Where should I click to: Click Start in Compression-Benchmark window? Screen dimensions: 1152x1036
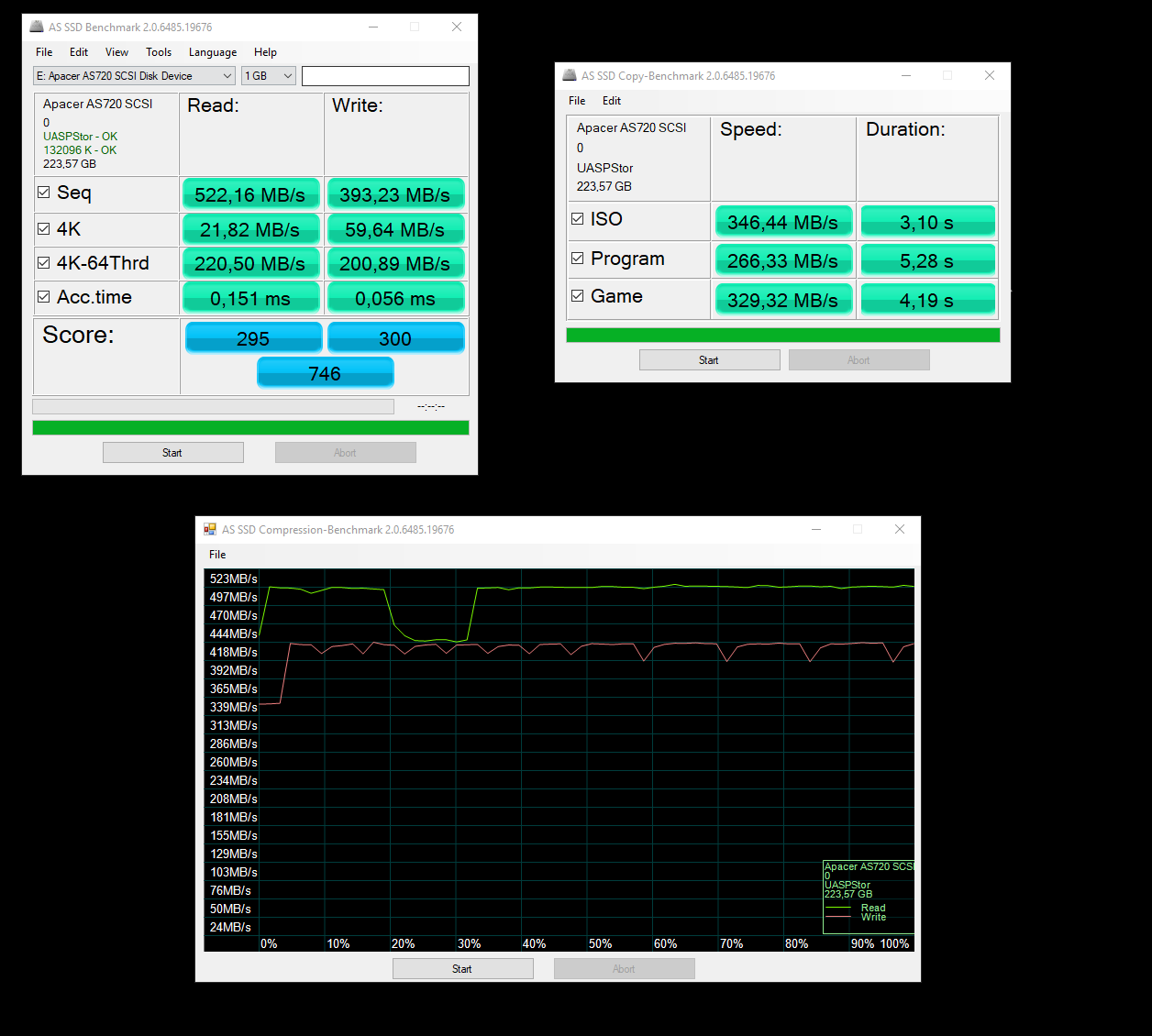coord(462,969)
